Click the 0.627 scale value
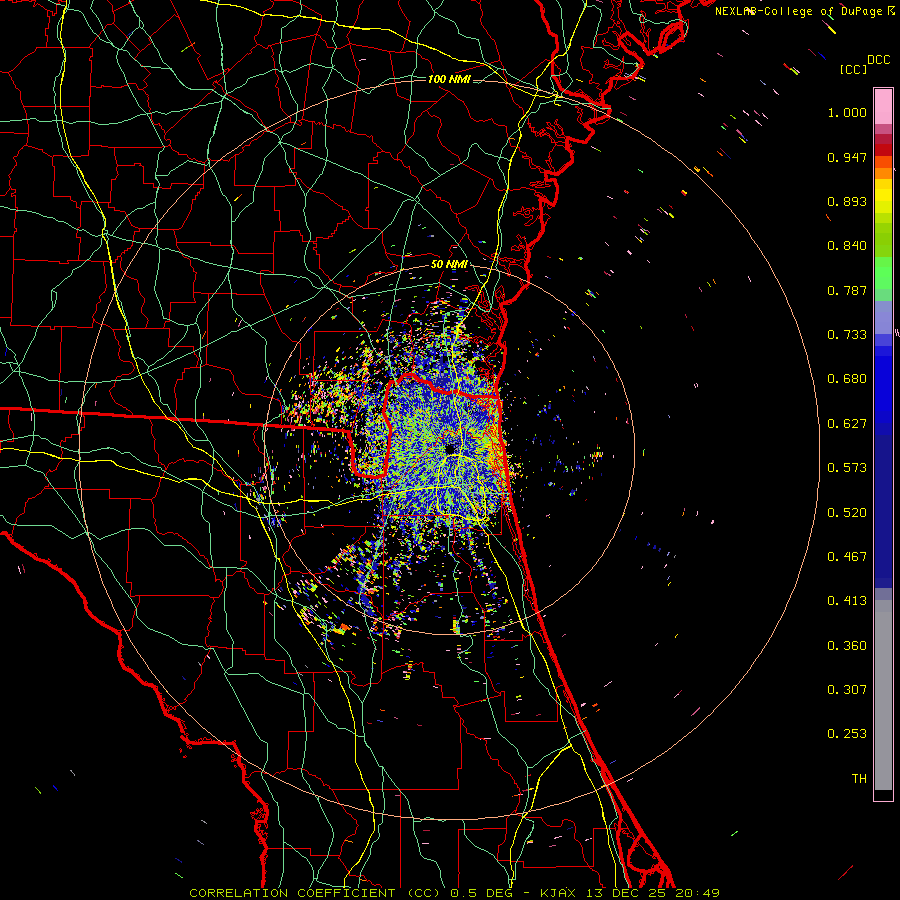Image resolution: width=900 pixels, height=900 pixels. [847, 424]
